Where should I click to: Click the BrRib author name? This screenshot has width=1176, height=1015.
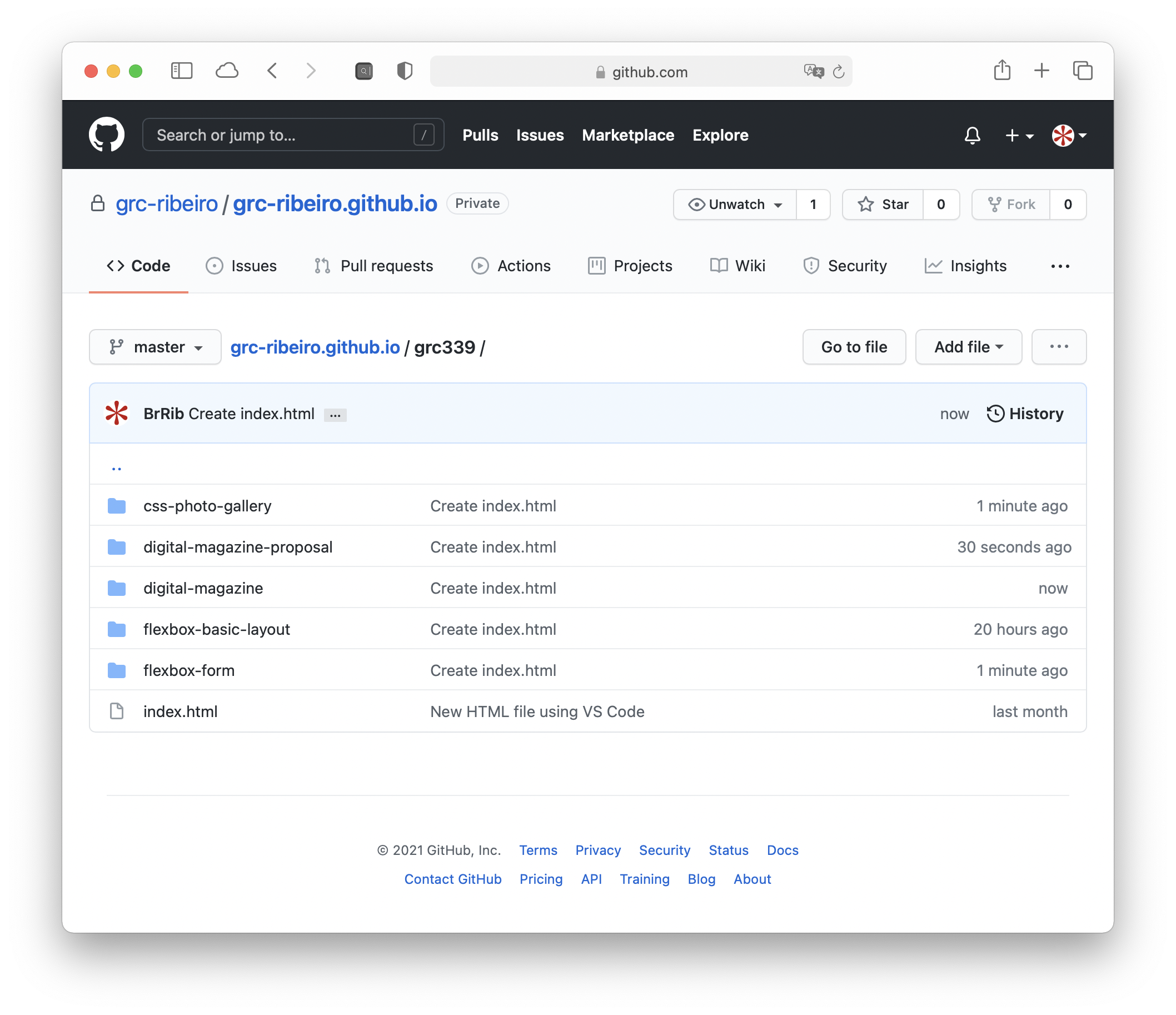pyautogui.click(x=163, y=413)
